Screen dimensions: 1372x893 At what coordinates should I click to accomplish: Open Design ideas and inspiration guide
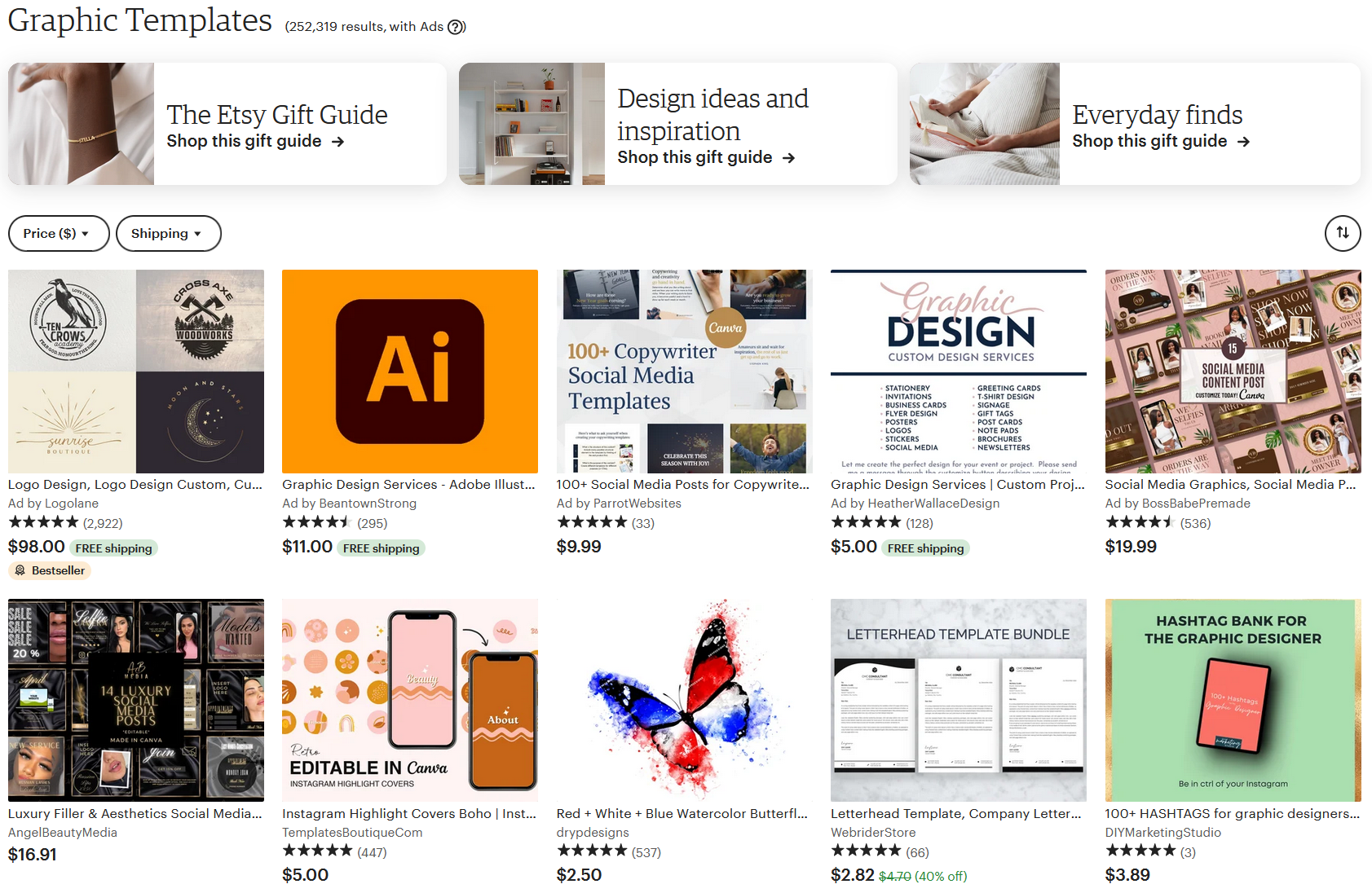pos(695,157)
